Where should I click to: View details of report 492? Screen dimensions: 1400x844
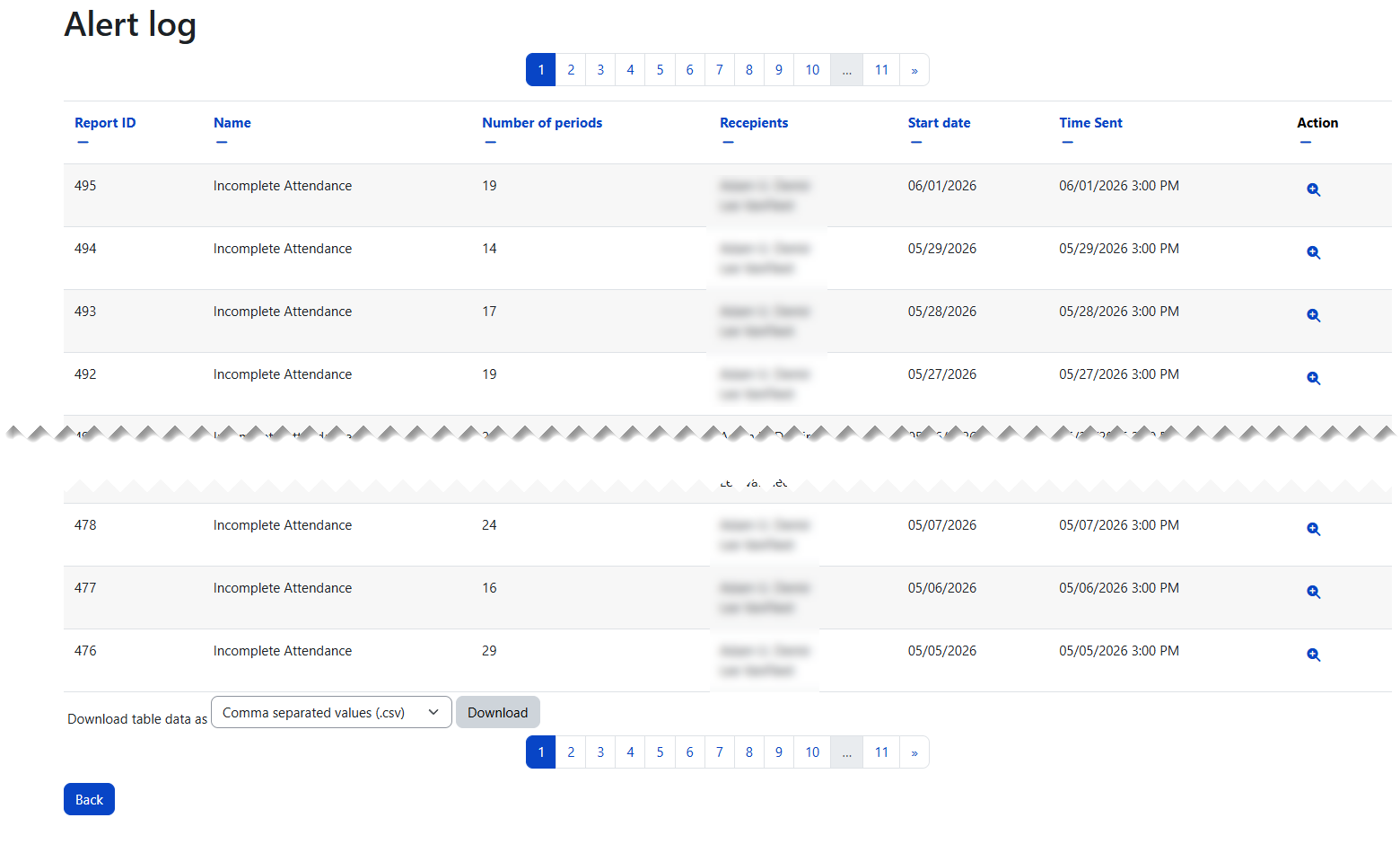point(1313,378)
